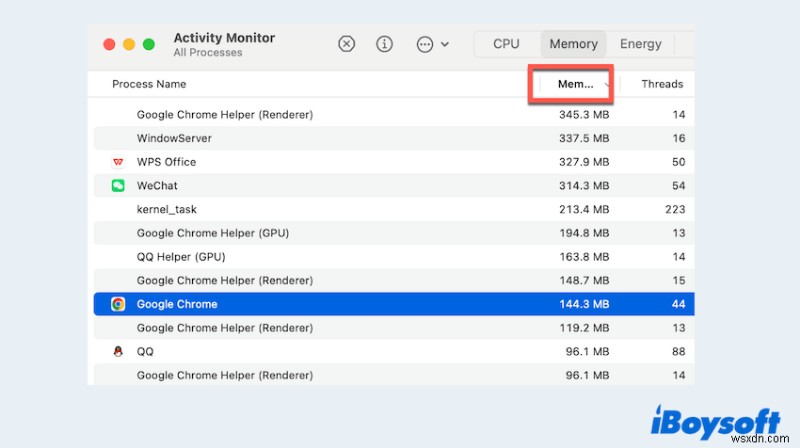Click the Google Chrome app icon

(x=118, y=304)
